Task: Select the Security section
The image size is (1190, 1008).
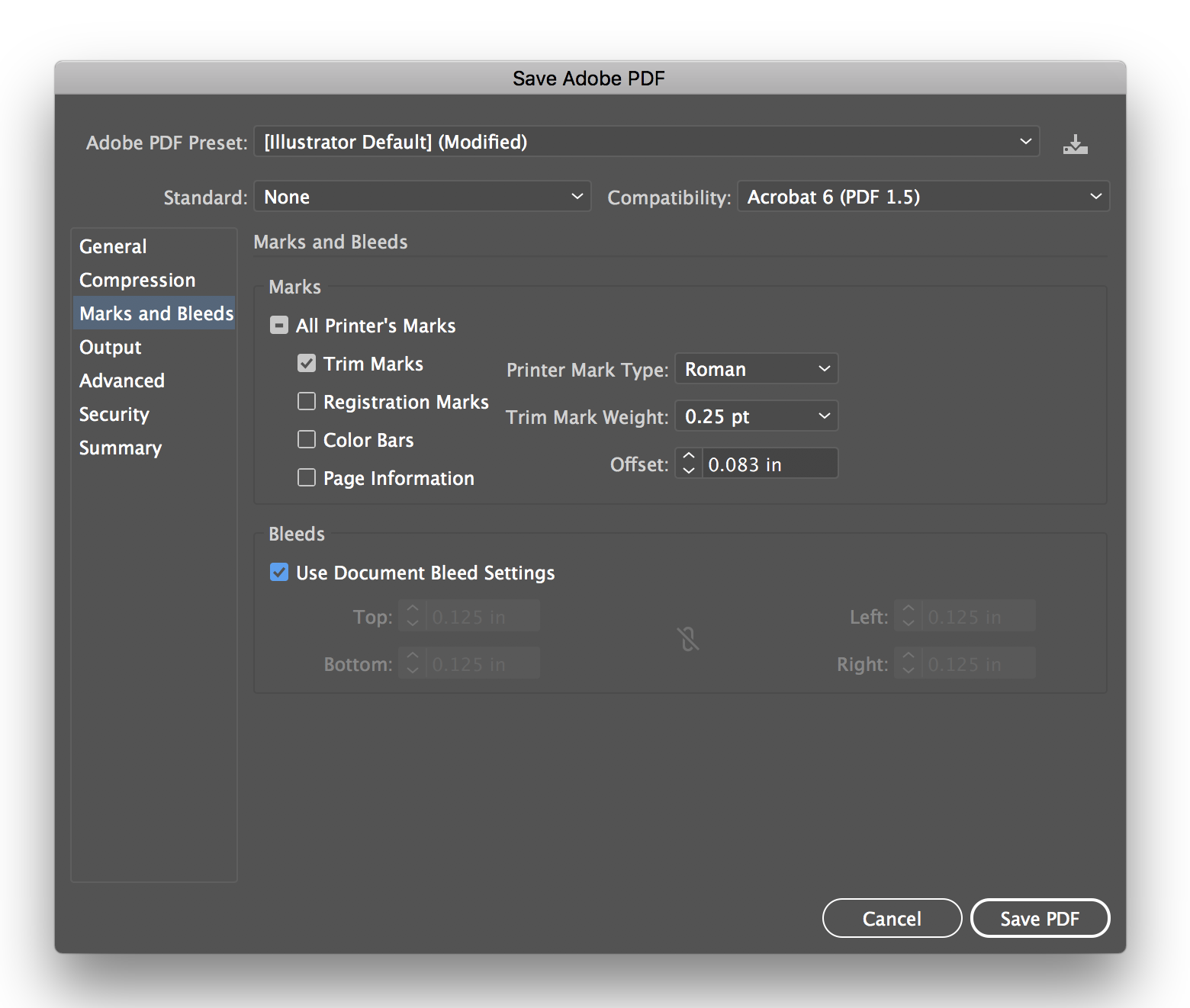Action: coord(154,414)
